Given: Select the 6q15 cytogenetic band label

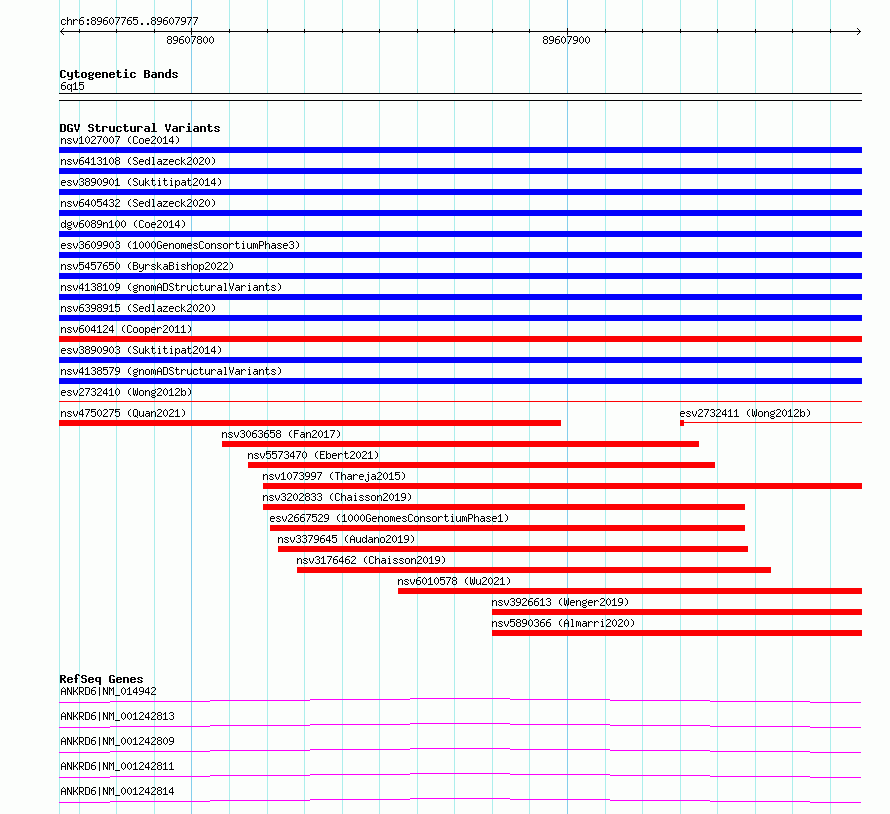Looking at the screenshot, I should coord(72,86).
